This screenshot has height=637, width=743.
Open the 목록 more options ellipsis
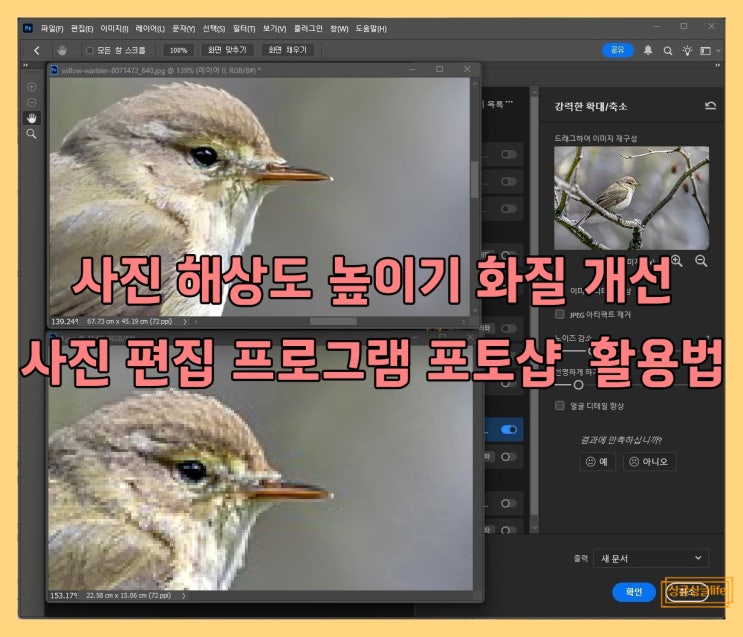coord(509,102)
